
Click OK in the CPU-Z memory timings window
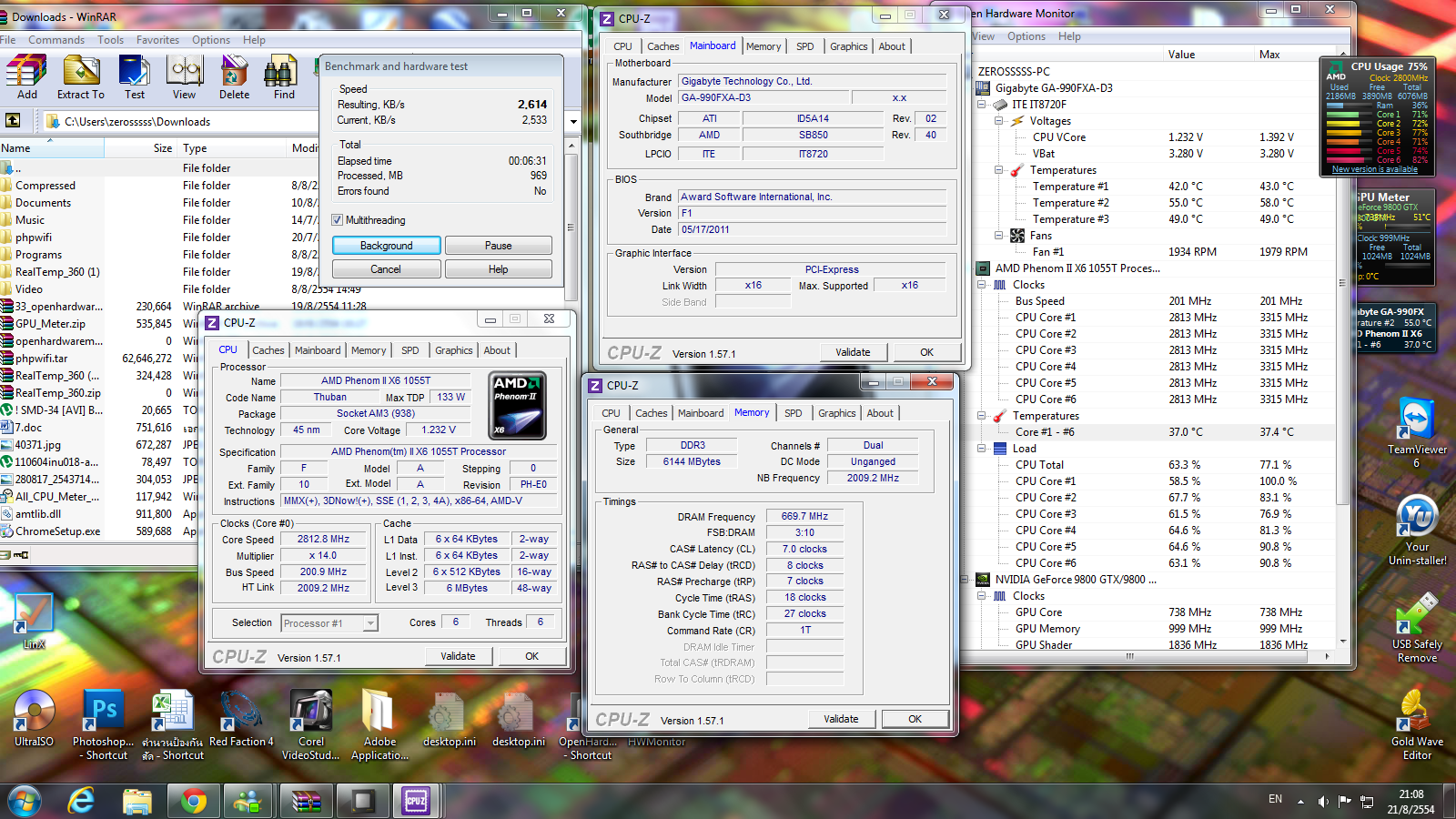click(x=915, y=719)
